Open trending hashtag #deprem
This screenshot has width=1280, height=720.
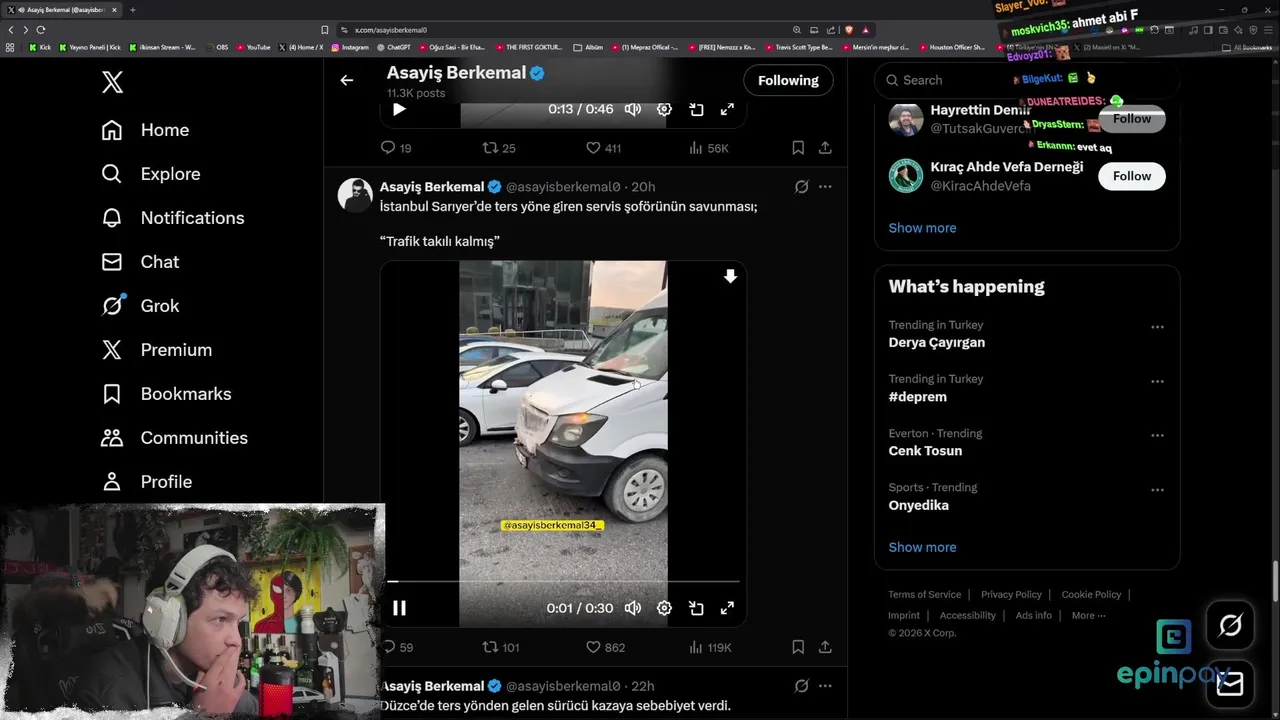918,397
